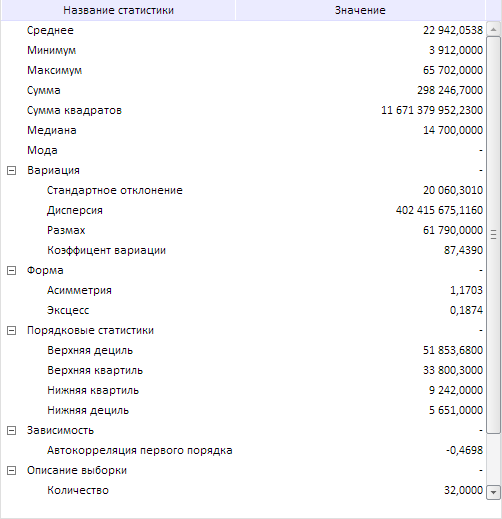Select the Дисперсия row

[243, 210]
